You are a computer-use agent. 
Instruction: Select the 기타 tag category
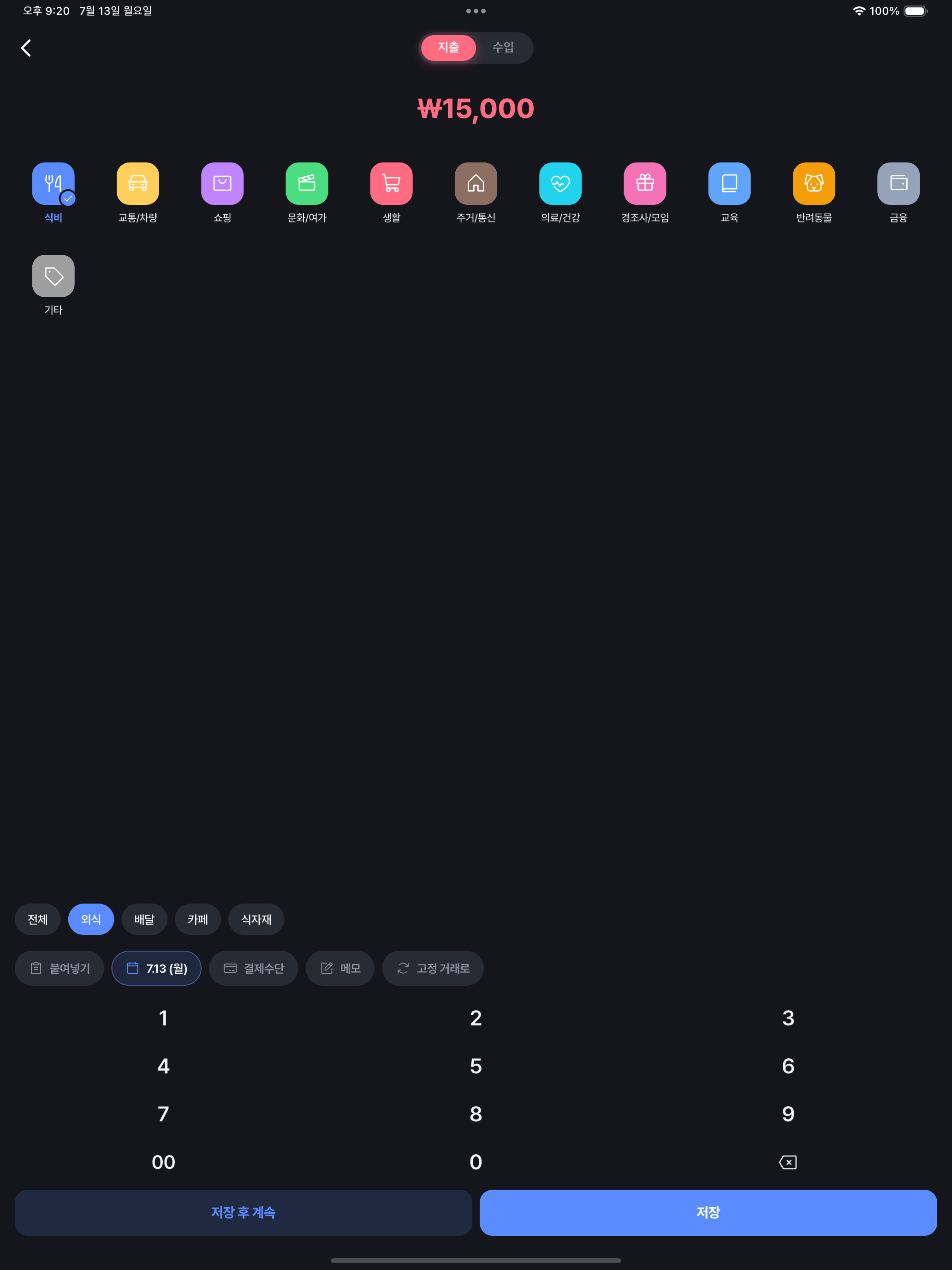(x=54, y=276)
